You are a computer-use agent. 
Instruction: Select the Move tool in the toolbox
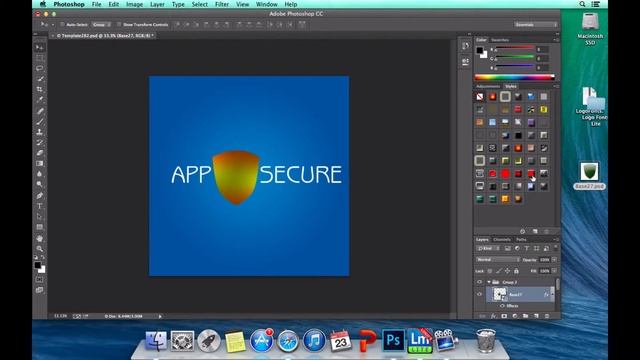point(40,47)
